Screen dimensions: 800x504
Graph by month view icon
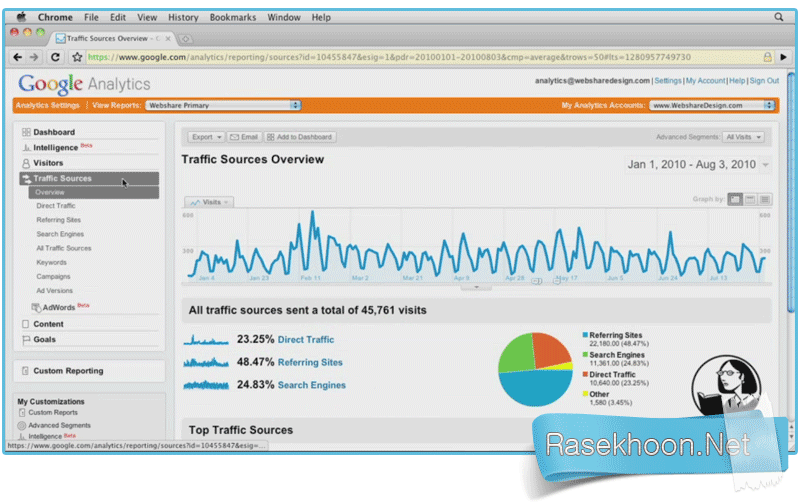765,199
